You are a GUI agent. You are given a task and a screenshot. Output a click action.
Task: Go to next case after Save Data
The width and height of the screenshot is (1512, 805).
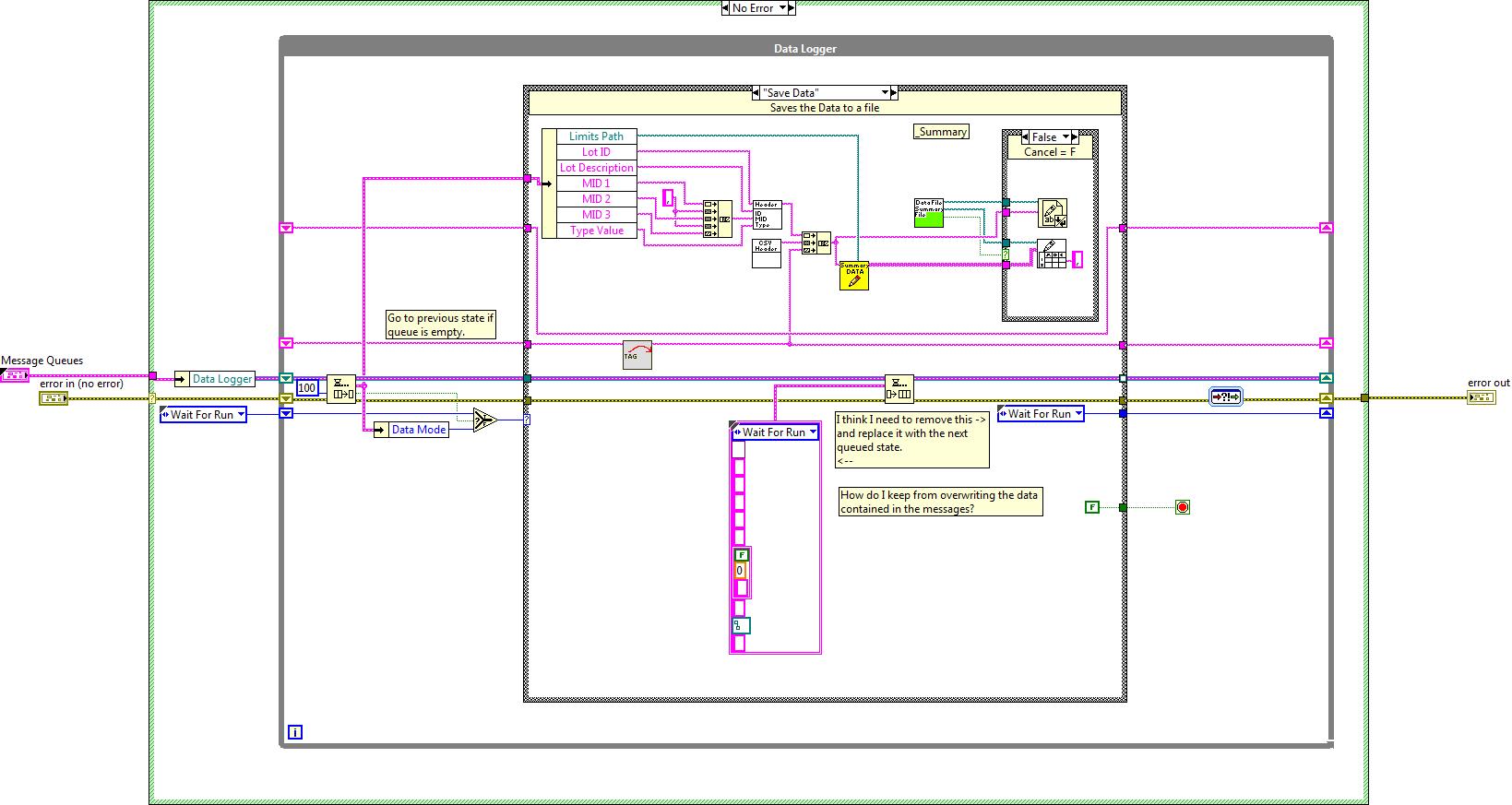point(894,93)
